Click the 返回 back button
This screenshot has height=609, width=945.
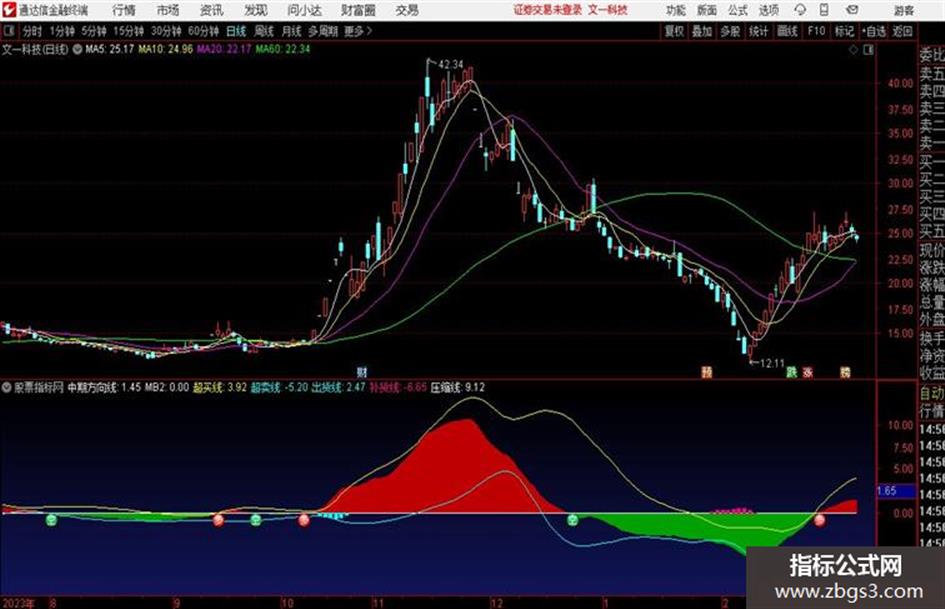[x=902, y=31]
